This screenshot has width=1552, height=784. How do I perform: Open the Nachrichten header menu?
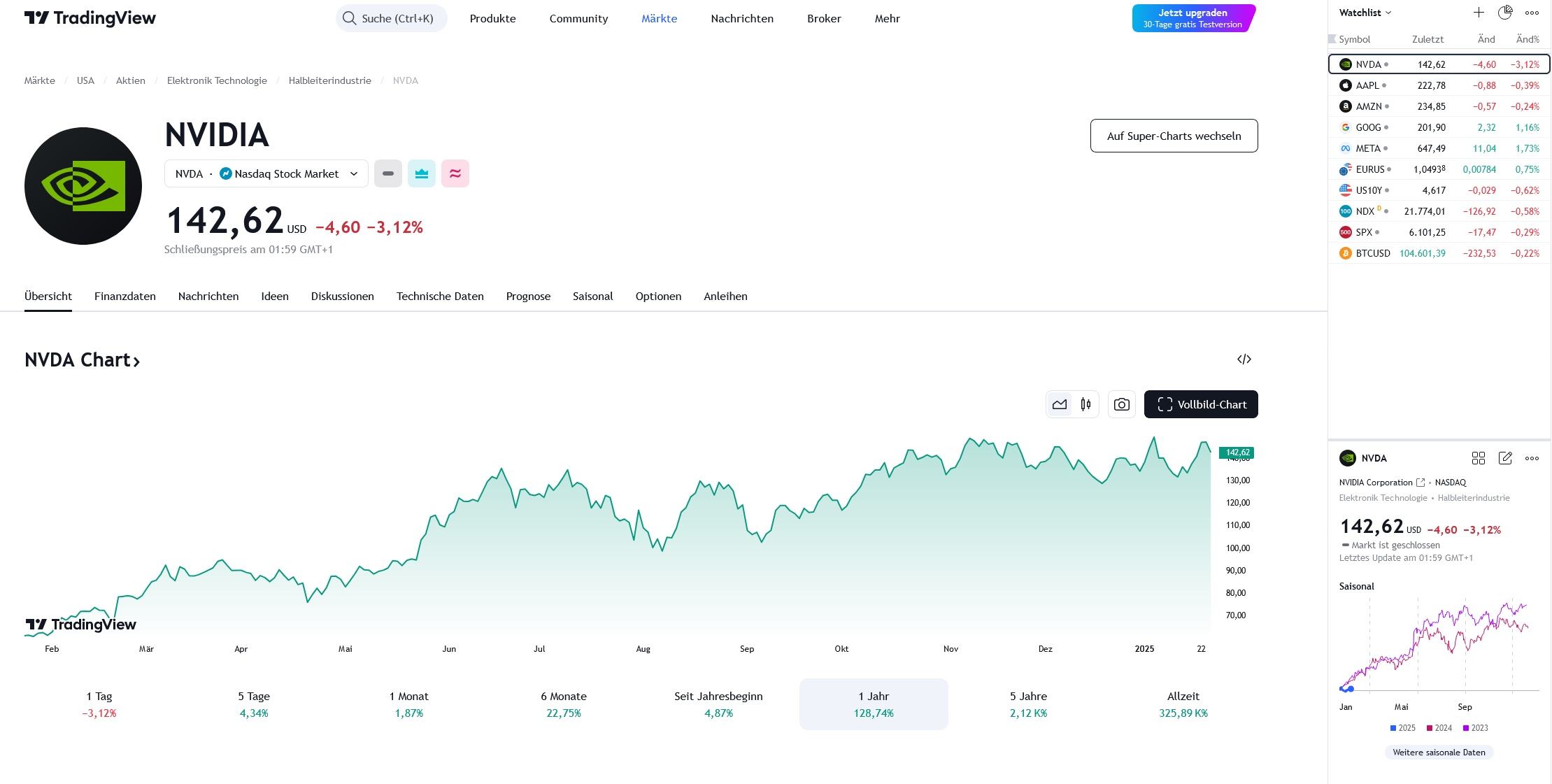click(742, 18)
